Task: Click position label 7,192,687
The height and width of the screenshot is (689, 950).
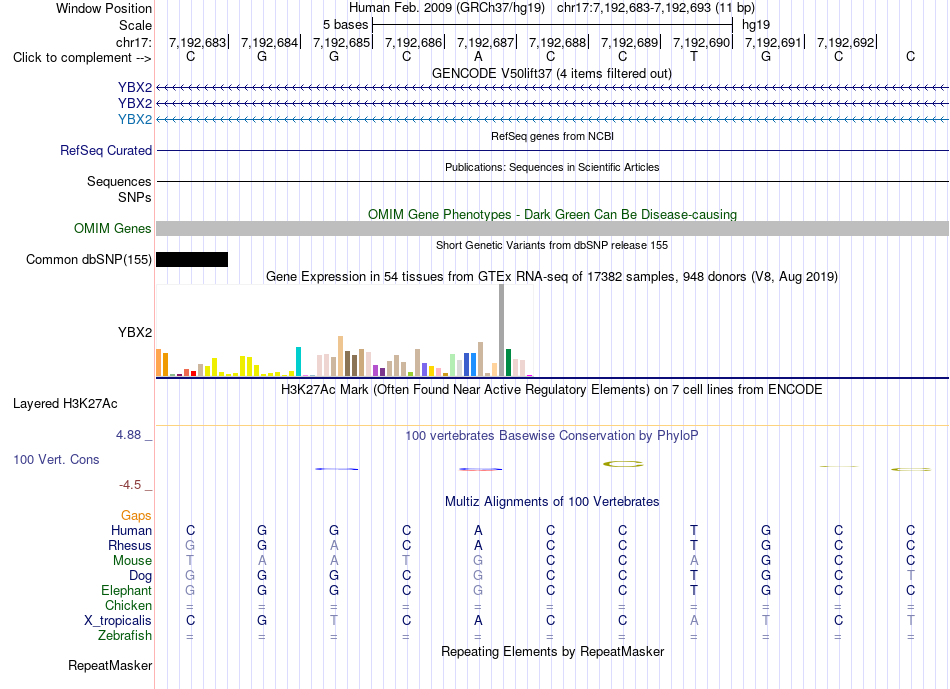Action: pos(485,42)
